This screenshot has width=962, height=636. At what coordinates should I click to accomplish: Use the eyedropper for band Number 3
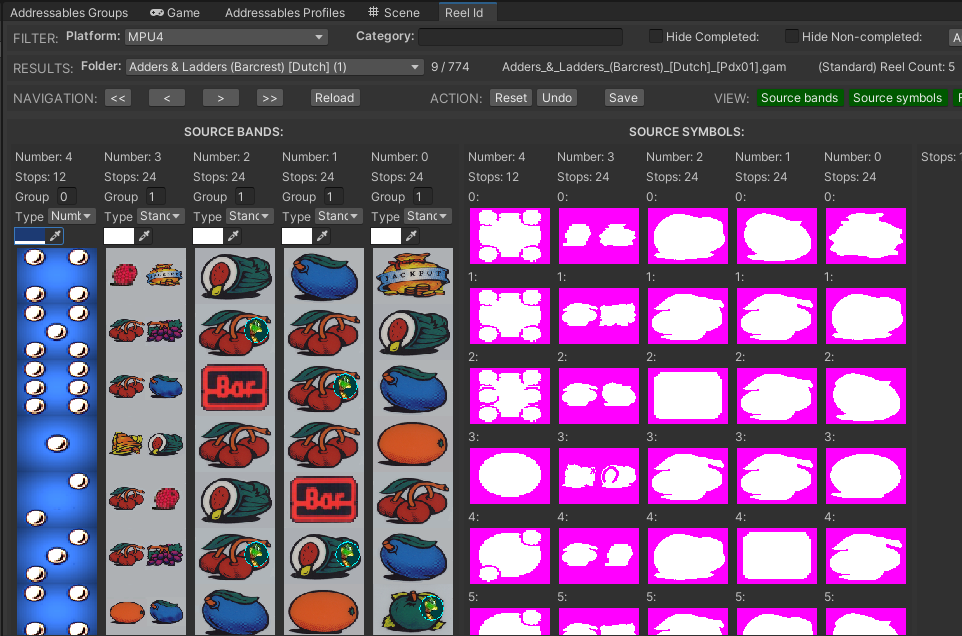pos(144,236)
